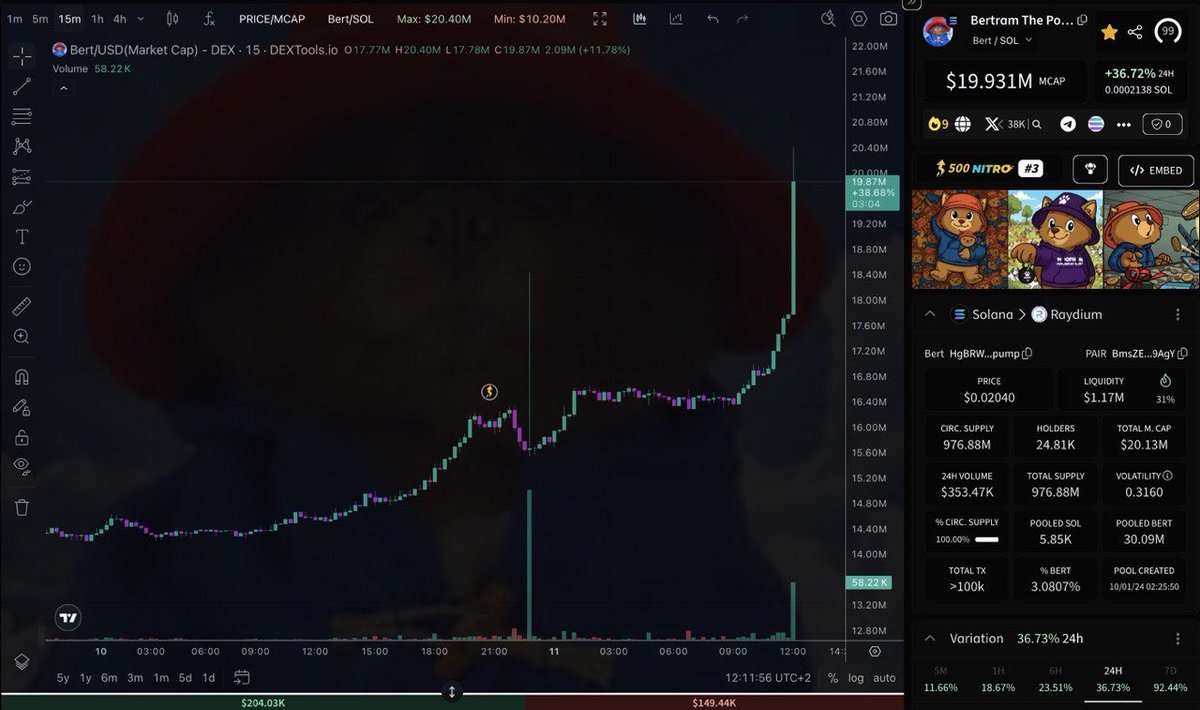Open the airdrop parachute button

pyautogui.click(x=1090, y=169)
